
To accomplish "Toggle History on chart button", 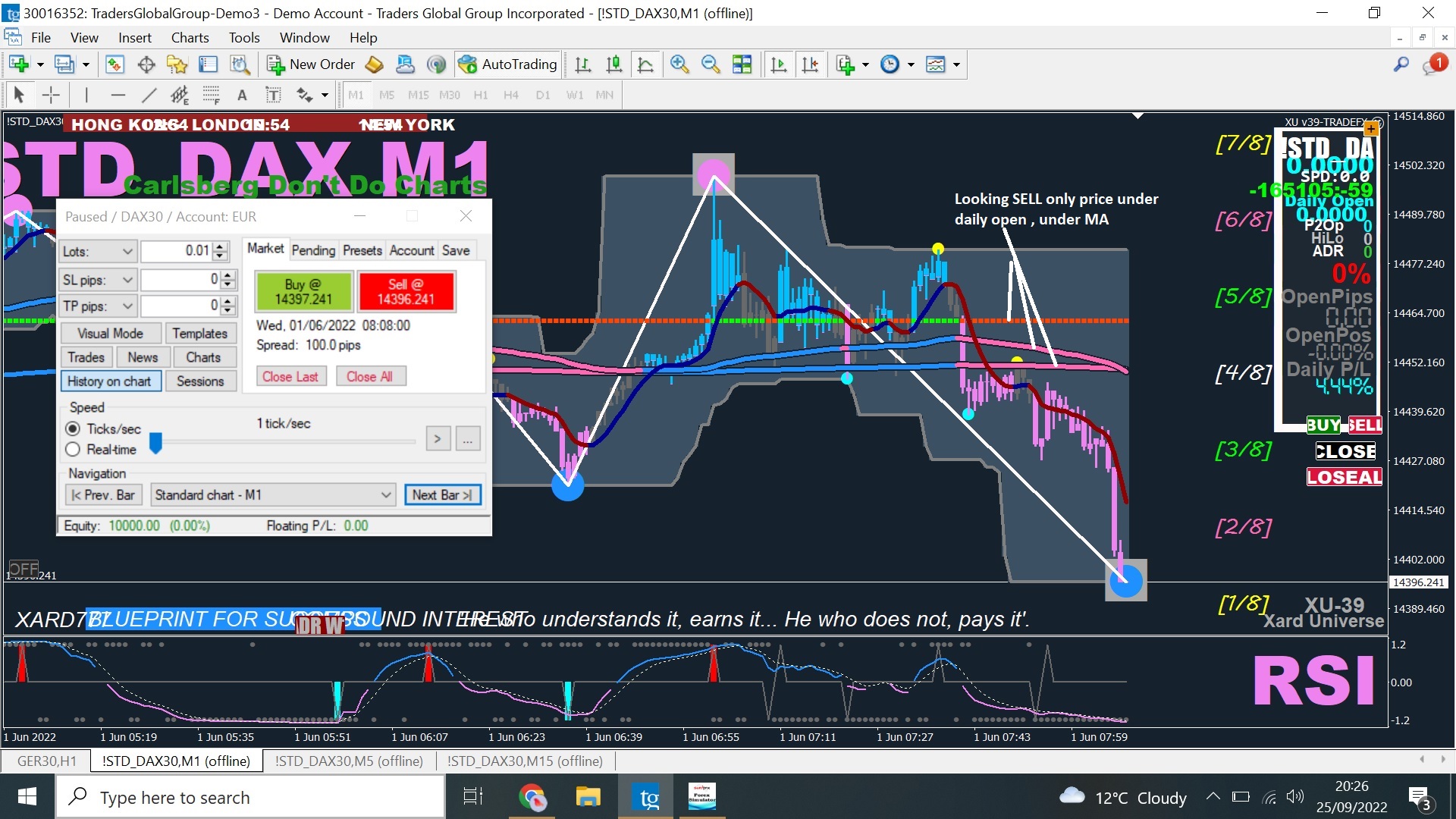I will [110, 381].
